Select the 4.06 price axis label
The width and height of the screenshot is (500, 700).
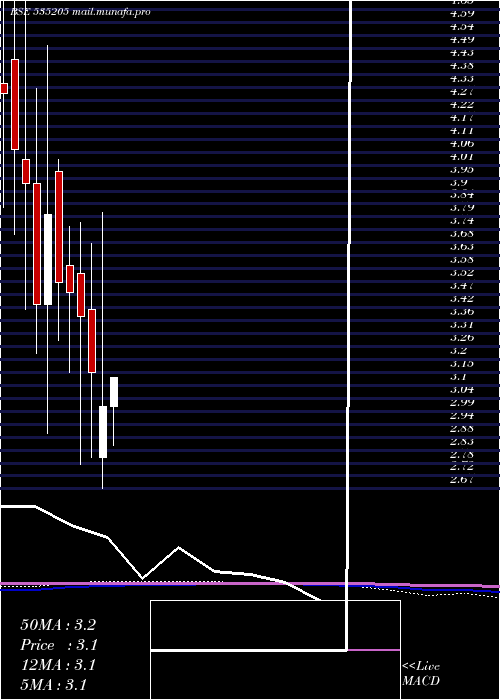click(x=462, y=143)
